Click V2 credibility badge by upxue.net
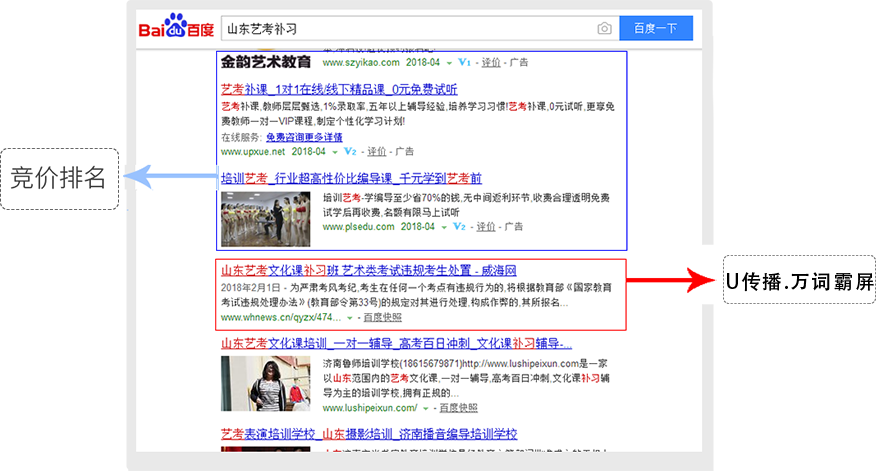Screen dimensions: 876x471 click(350, 151)
